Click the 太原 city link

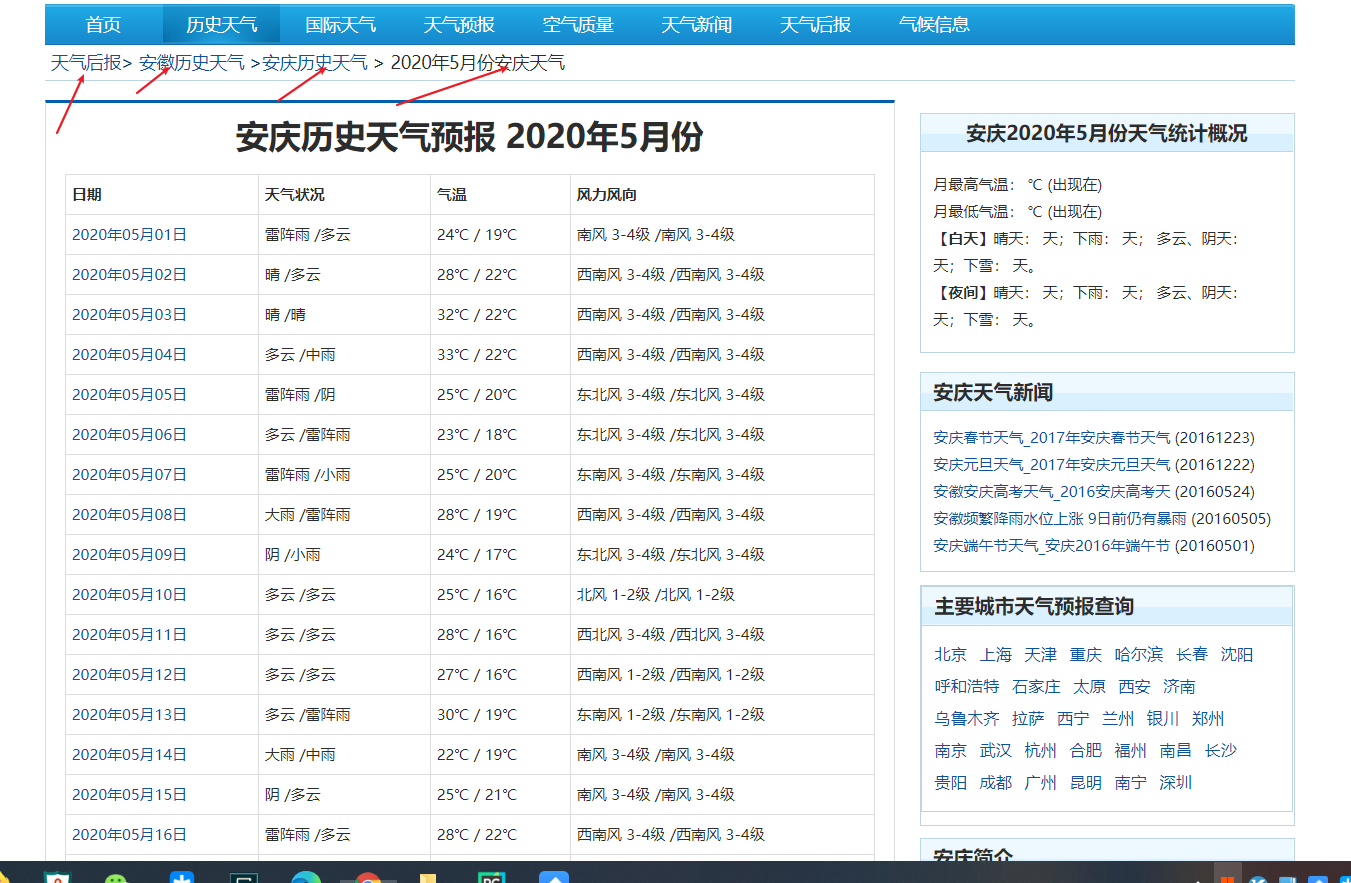[1089, 687]
